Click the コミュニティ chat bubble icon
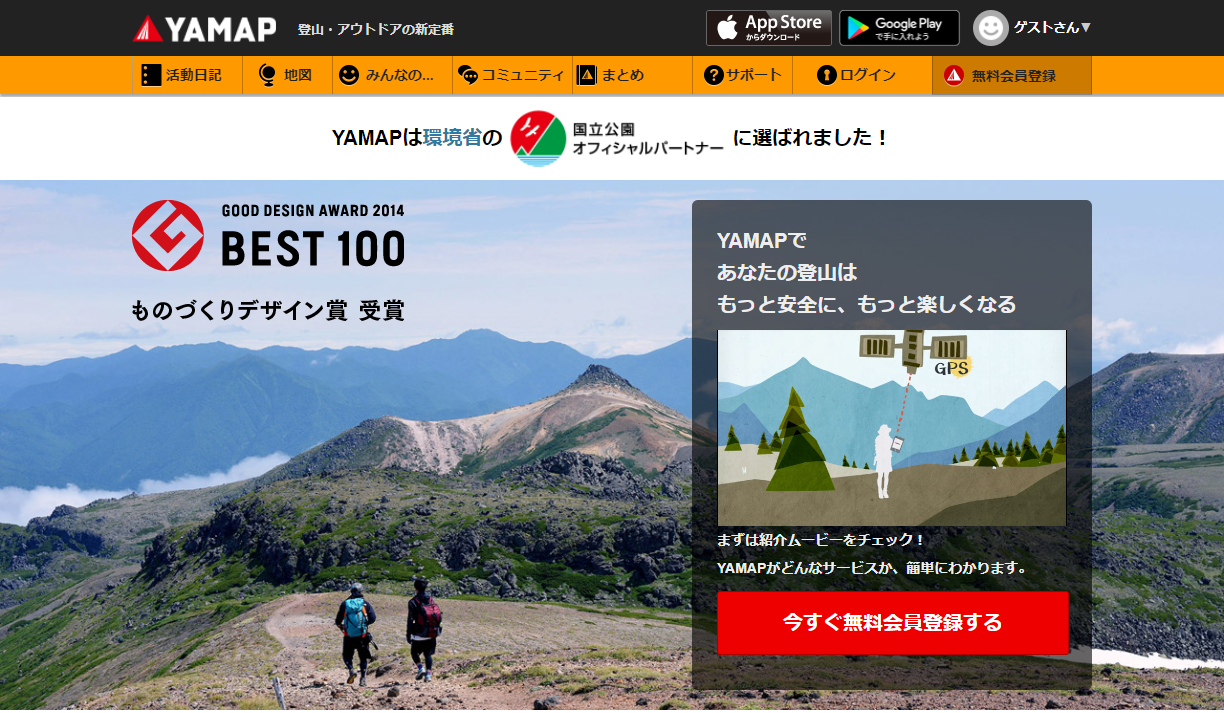The height and width of the screenshot is (713, 1224). click(x=467, y=75)
